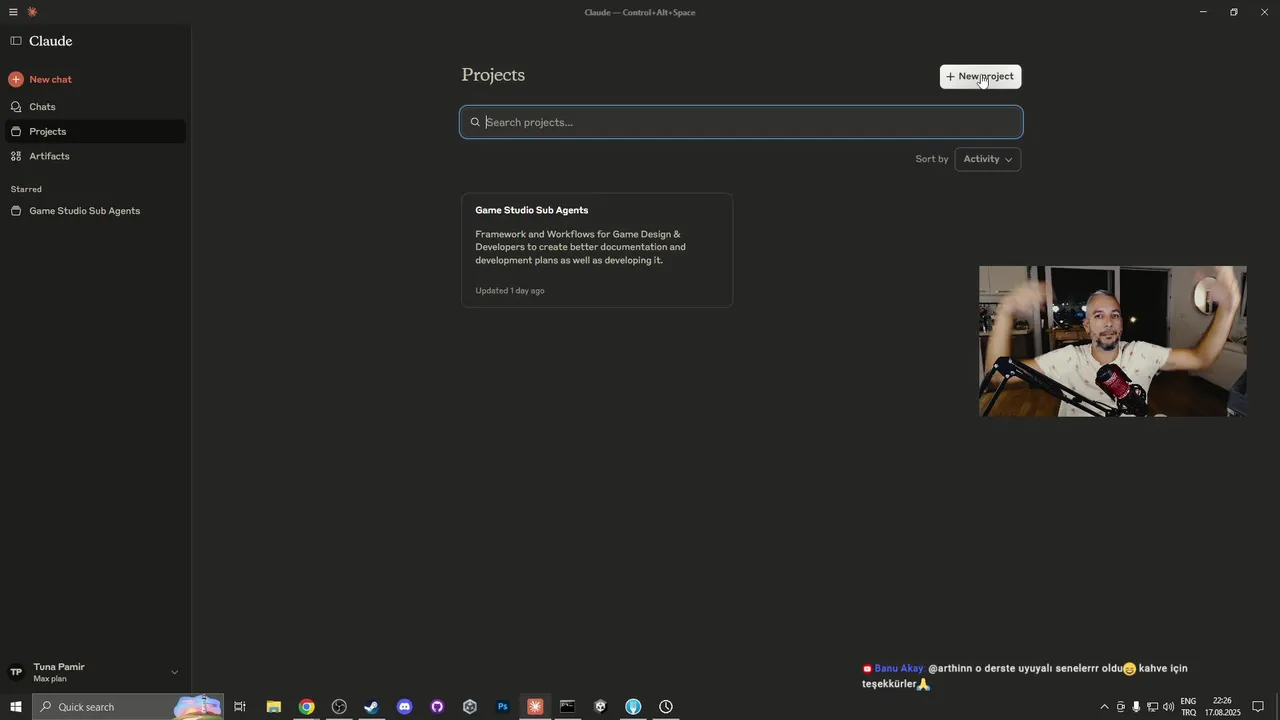Click the Starred section heading
Screen dimensions: 1280x720
(x=26, y=189)
